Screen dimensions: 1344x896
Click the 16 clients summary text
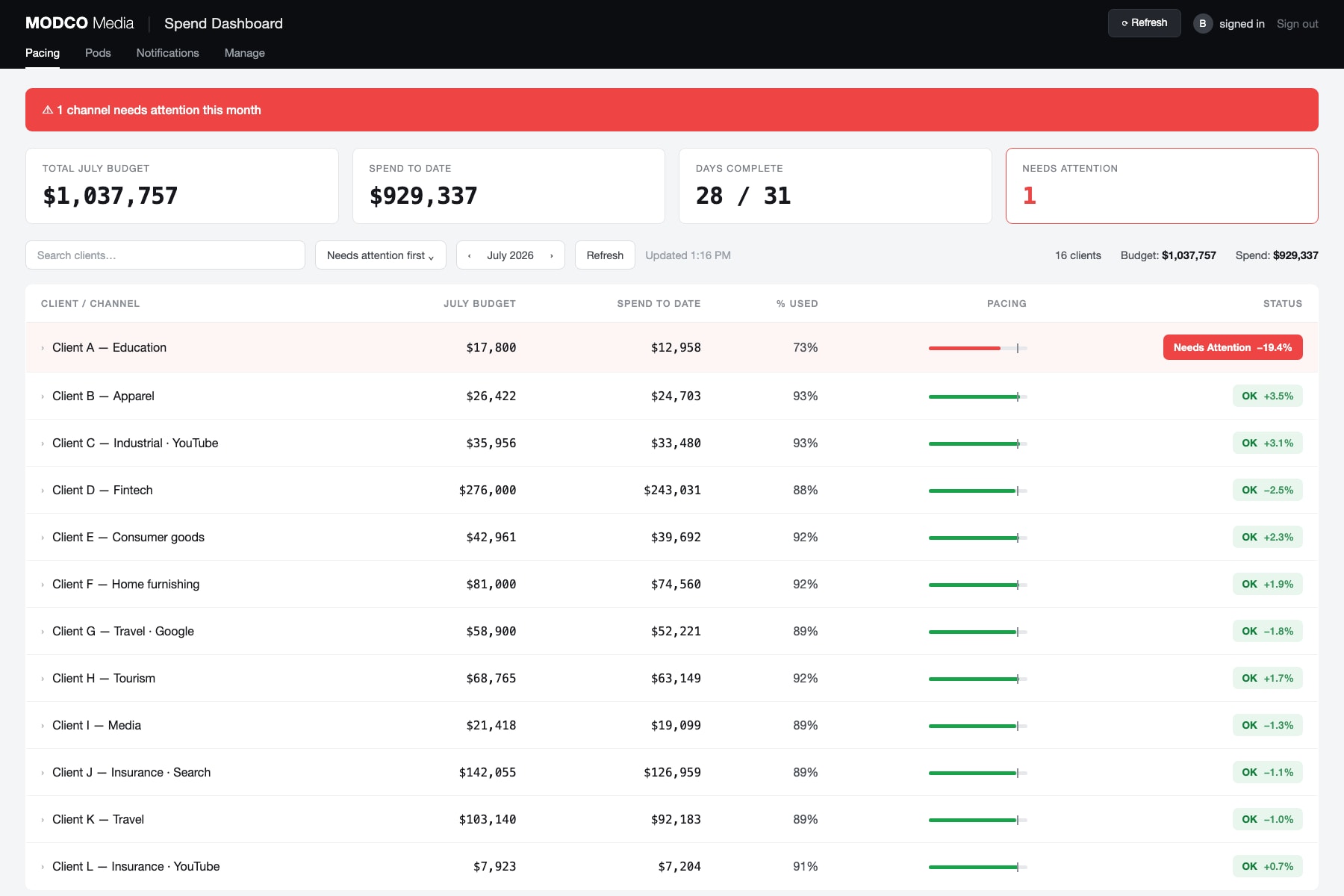pyautogui.click(x=1077, y=255)
